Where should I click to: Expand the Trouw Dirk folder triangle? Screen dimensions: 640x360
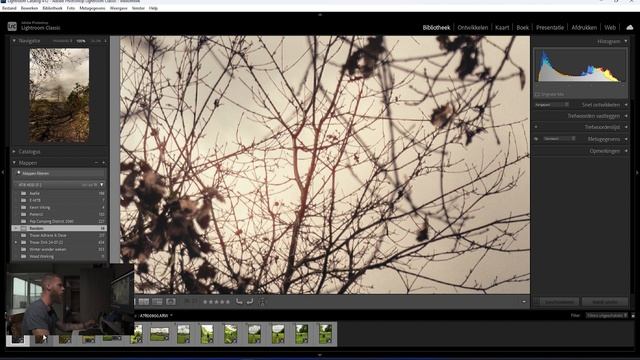16,242
